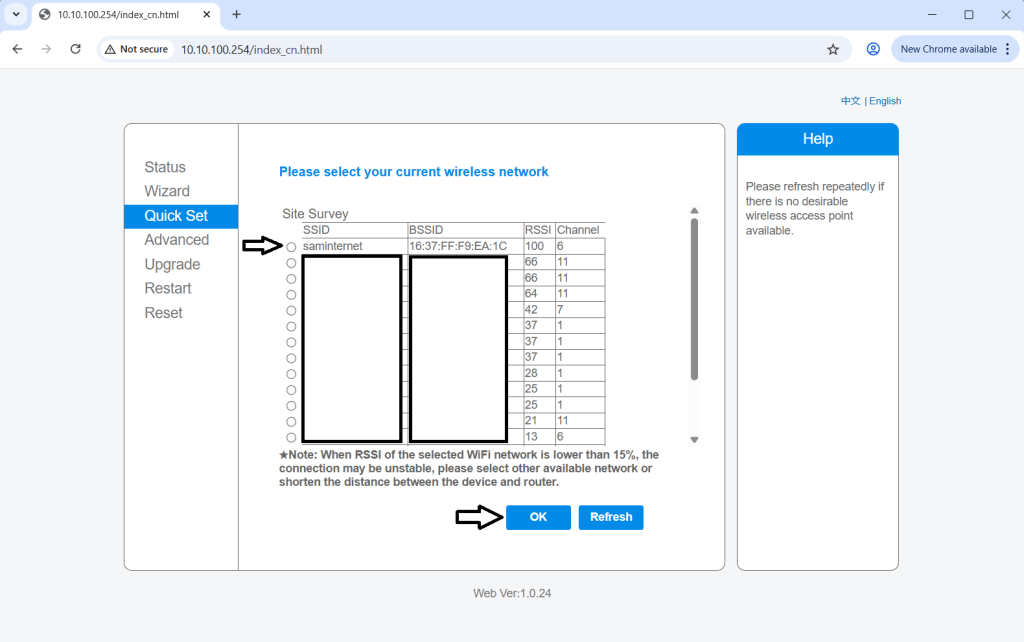Open the Advanced menu item

tap(176, 240)
